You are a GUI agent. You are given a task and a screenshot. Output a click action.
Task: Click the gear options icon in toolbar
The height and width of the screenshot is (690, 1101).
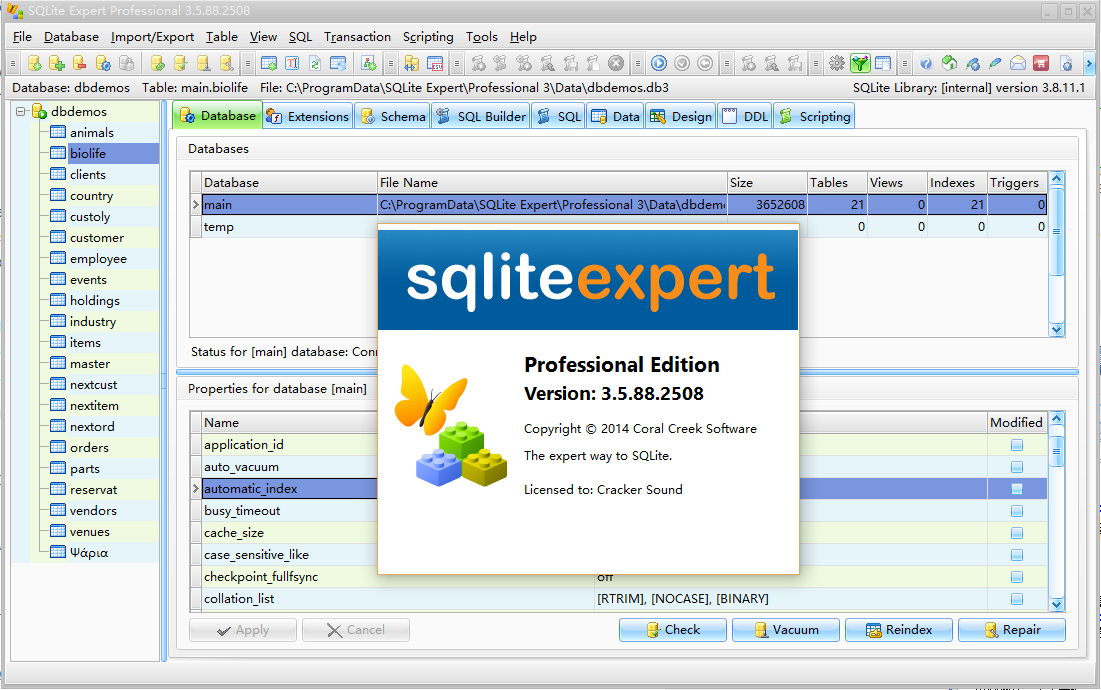point(837,63)
